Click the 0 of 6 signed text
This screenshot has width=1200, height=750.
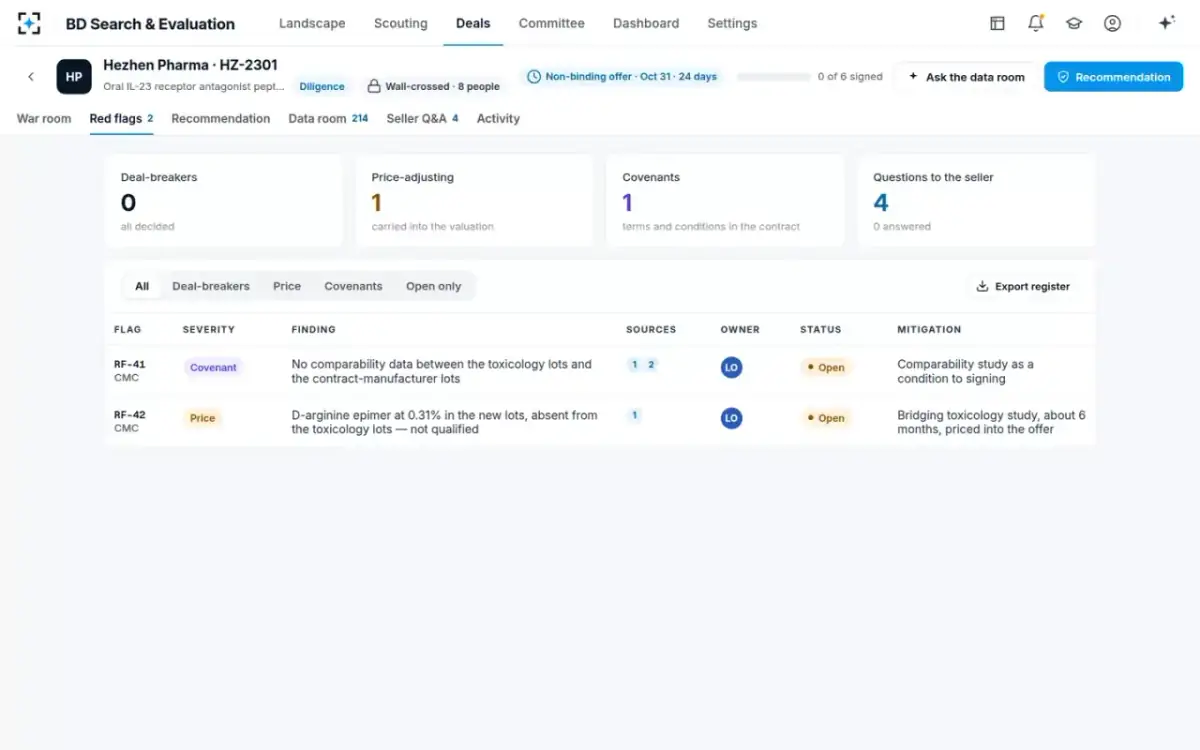click(850, 77)
